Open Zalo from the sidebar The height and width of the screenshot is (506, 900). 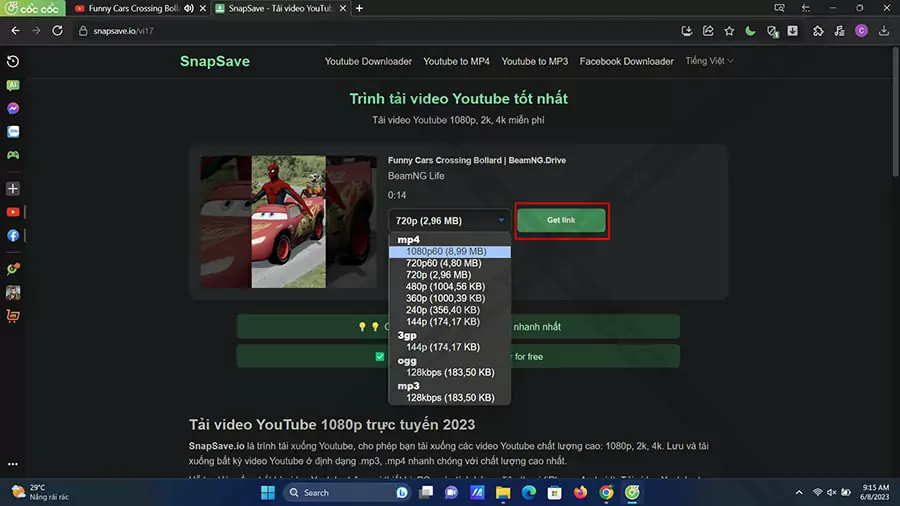(x=13, y=132)
